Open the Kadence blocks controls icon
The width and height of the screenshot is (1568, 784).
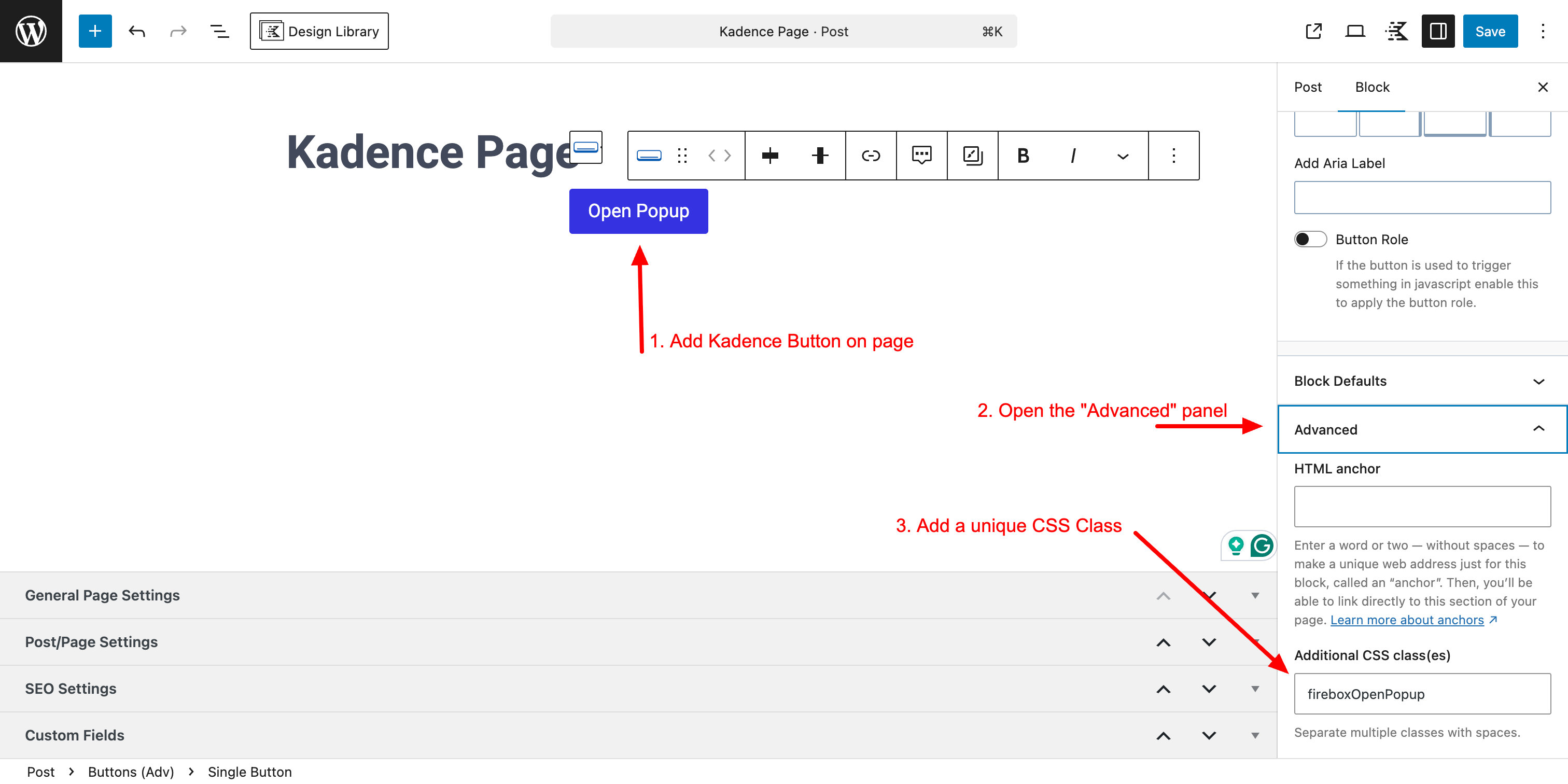click(1396, 31)
